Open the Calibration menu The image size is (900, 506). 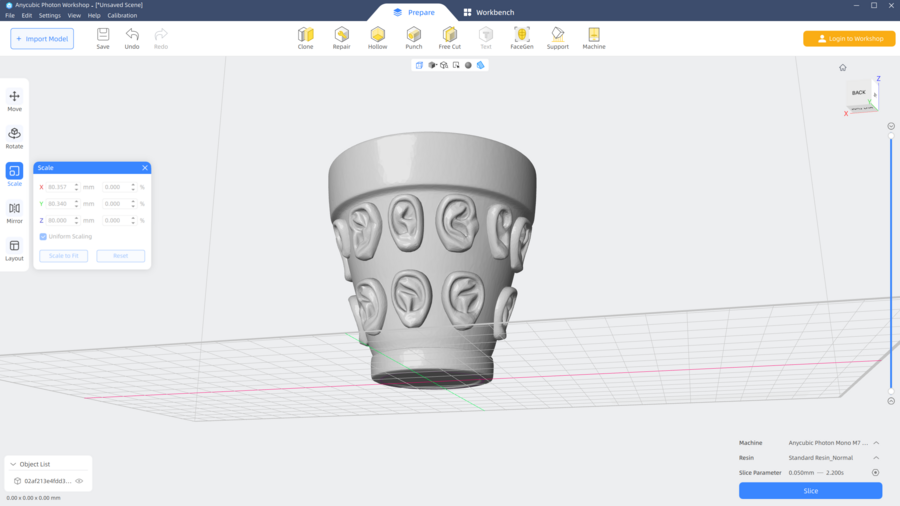coord(122,16)
